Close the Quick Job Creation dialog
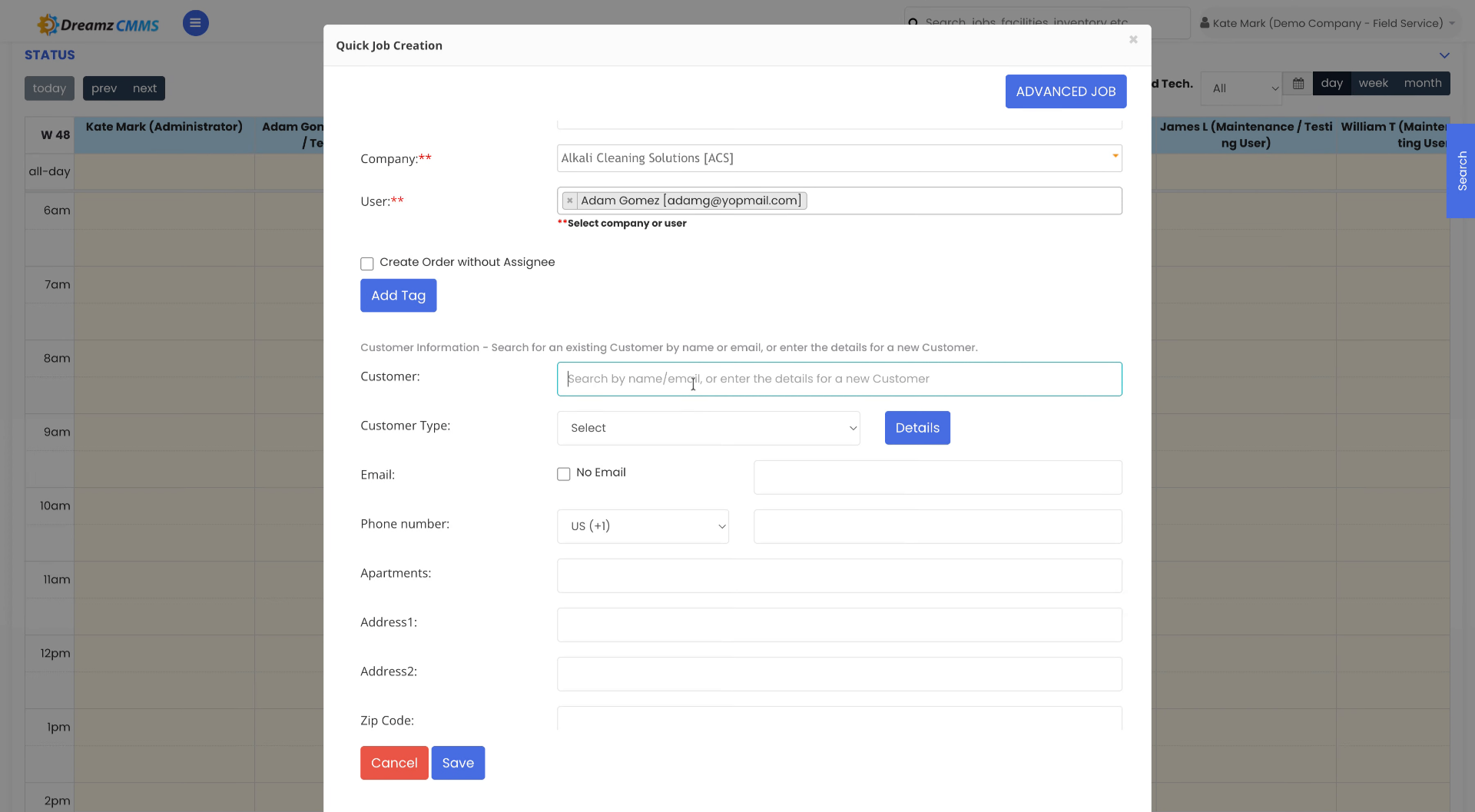This screenshot has height=812, width=1475. point(1133,39)
